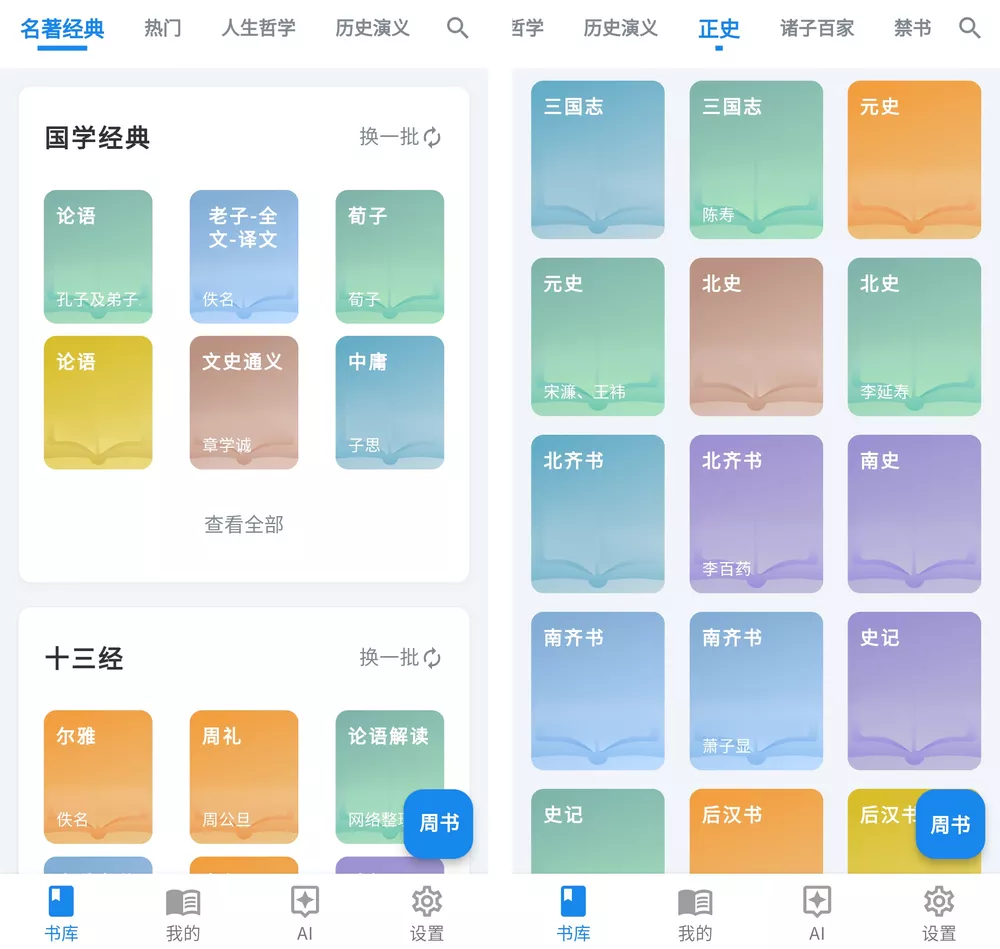Tap the refresh icon next to 国学经典 换一批
Screen dimensions: 1000x949
point(431,138)
